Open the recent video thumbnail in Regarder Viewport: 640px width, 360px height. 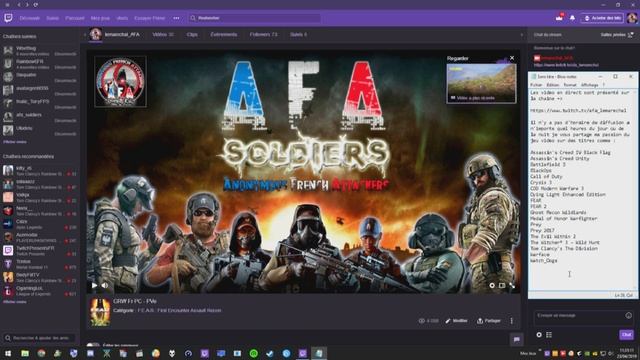tap(481, 83)
